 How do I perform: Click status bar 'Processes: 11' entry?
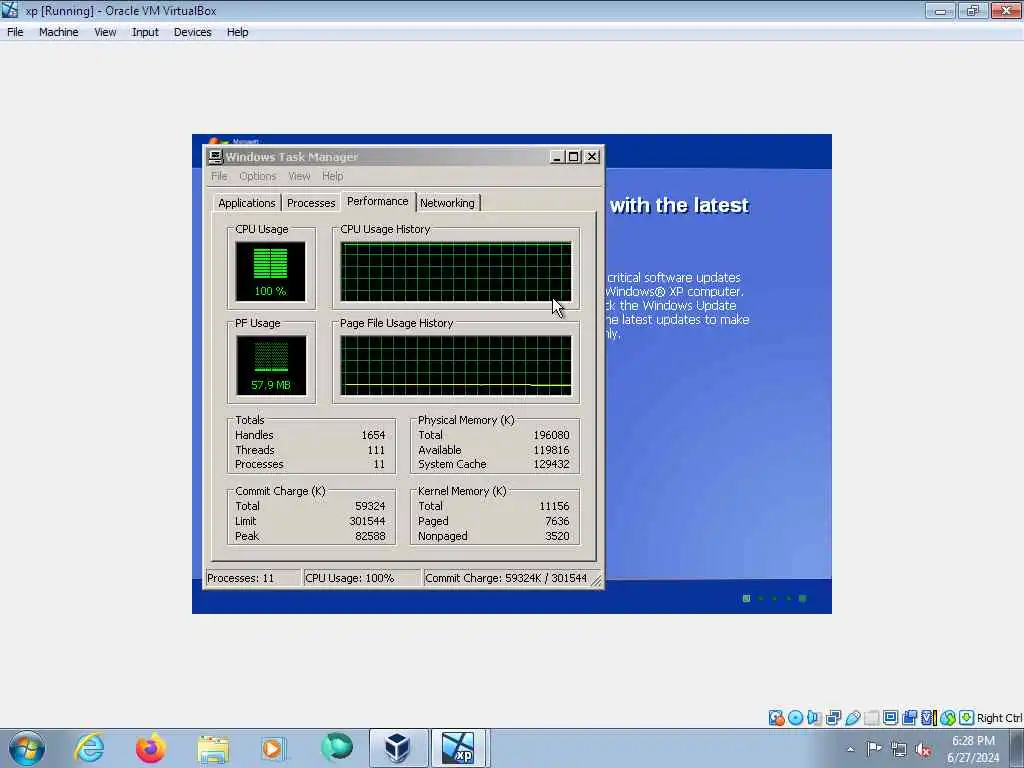(x=253, y=578)
